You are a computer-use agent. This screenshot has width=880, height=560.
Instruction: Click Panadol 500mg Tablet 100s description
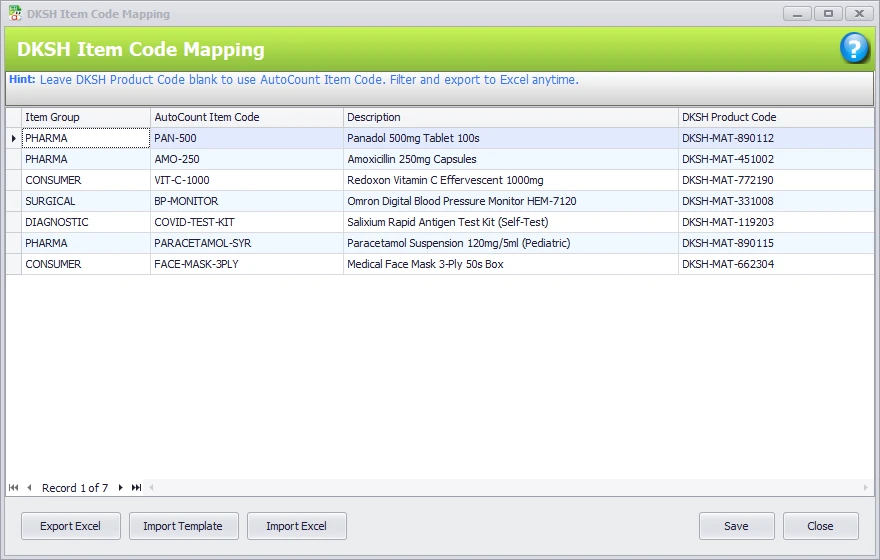511,138
